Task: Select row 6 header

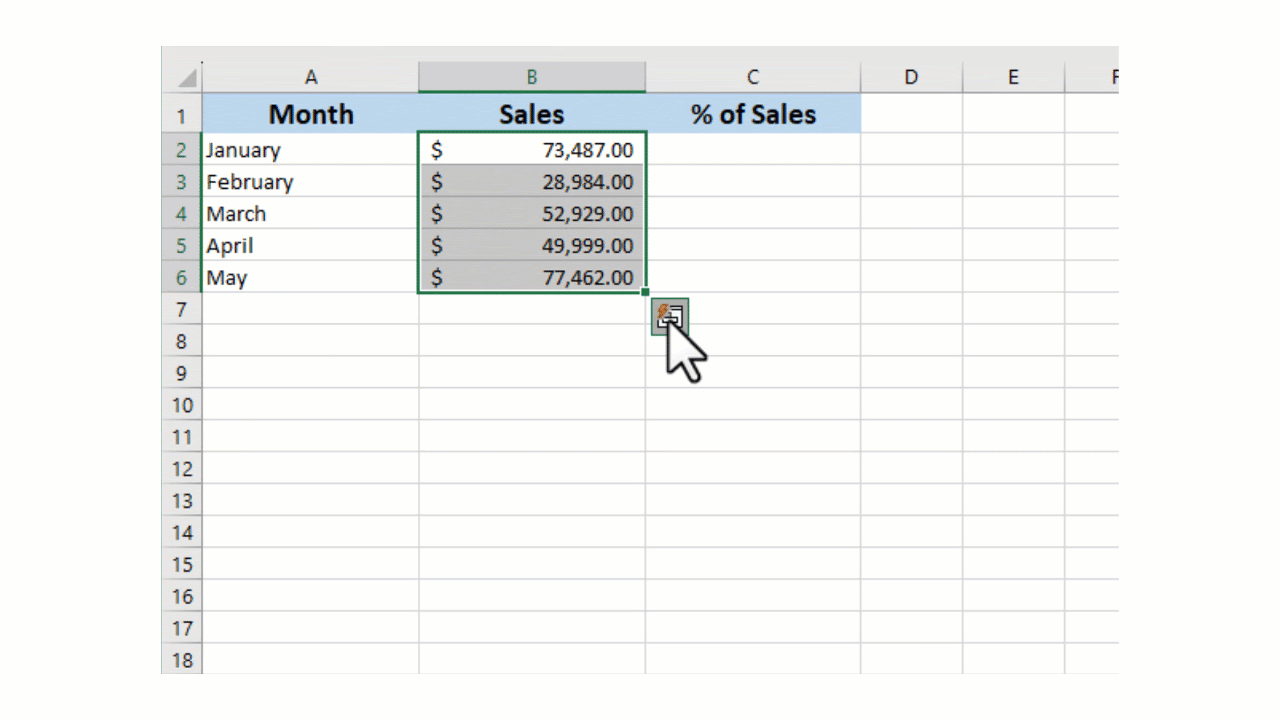Action: click(x=181, y=278)
